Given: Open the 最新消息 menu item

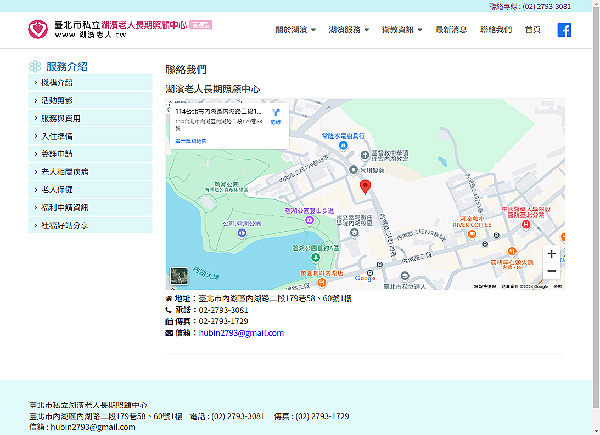Looking at the screenshot, I should (x=451, y=29).
